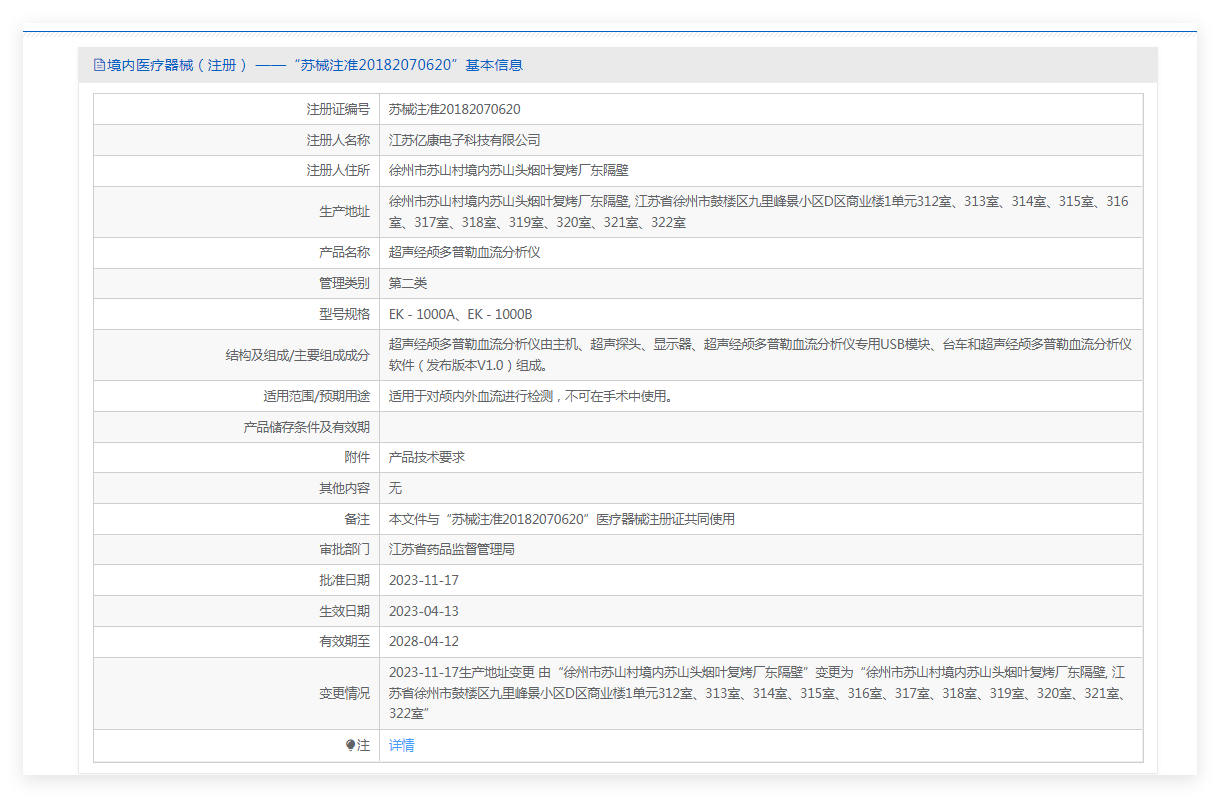This screenshot has height=798, width=1220.
Task: Select effective date 2023-04-13
Action: (x=424, y=611)
